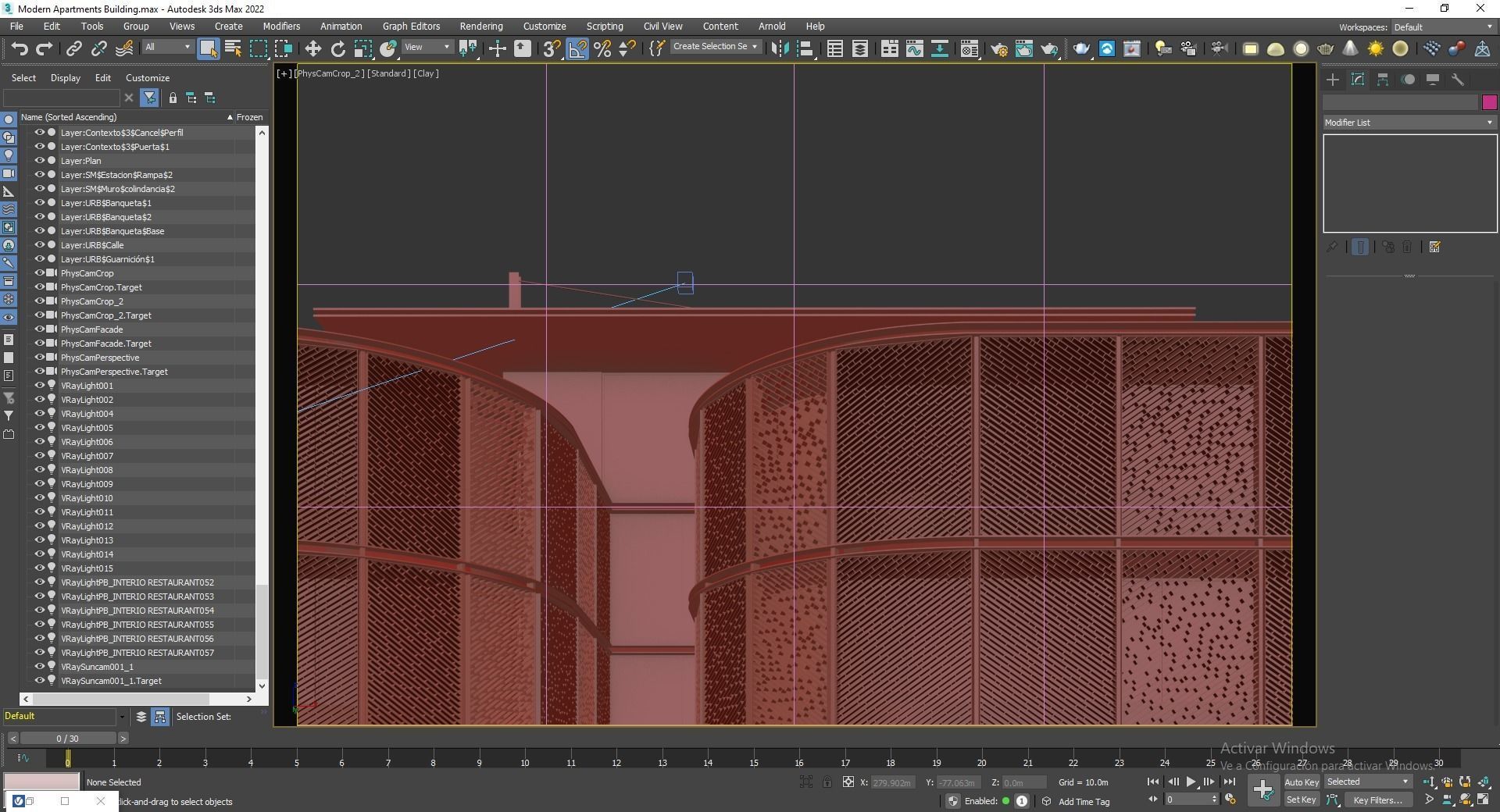Image resolution: width=1500 pixels, height=812 pixels.
Task: Choose the Select and Rotate tool
Action: coord(337,48)
